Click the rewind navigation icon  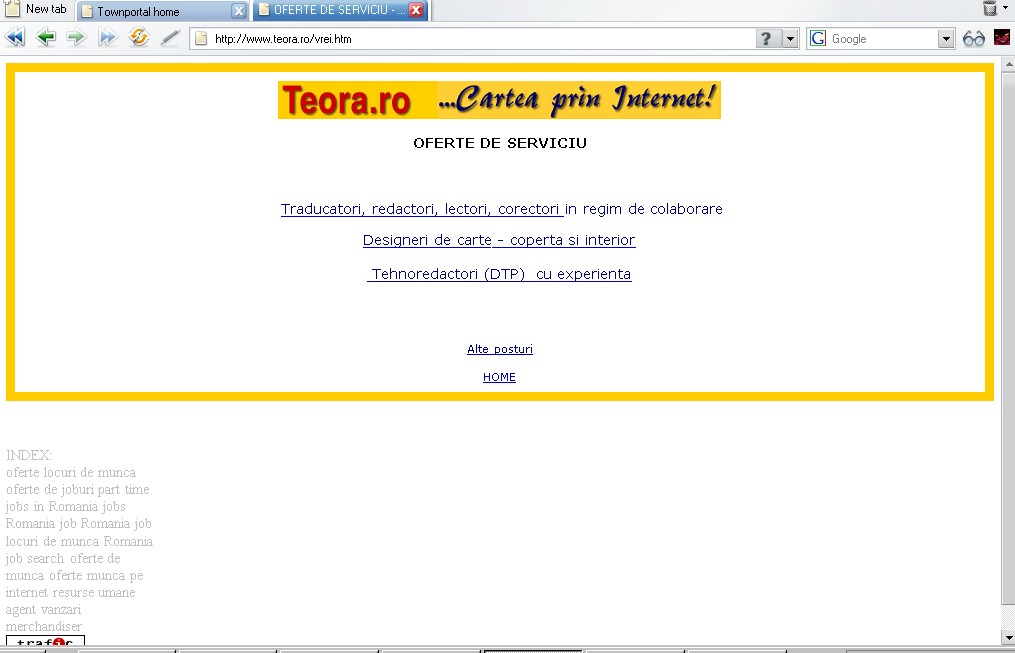tap(15, 38)
